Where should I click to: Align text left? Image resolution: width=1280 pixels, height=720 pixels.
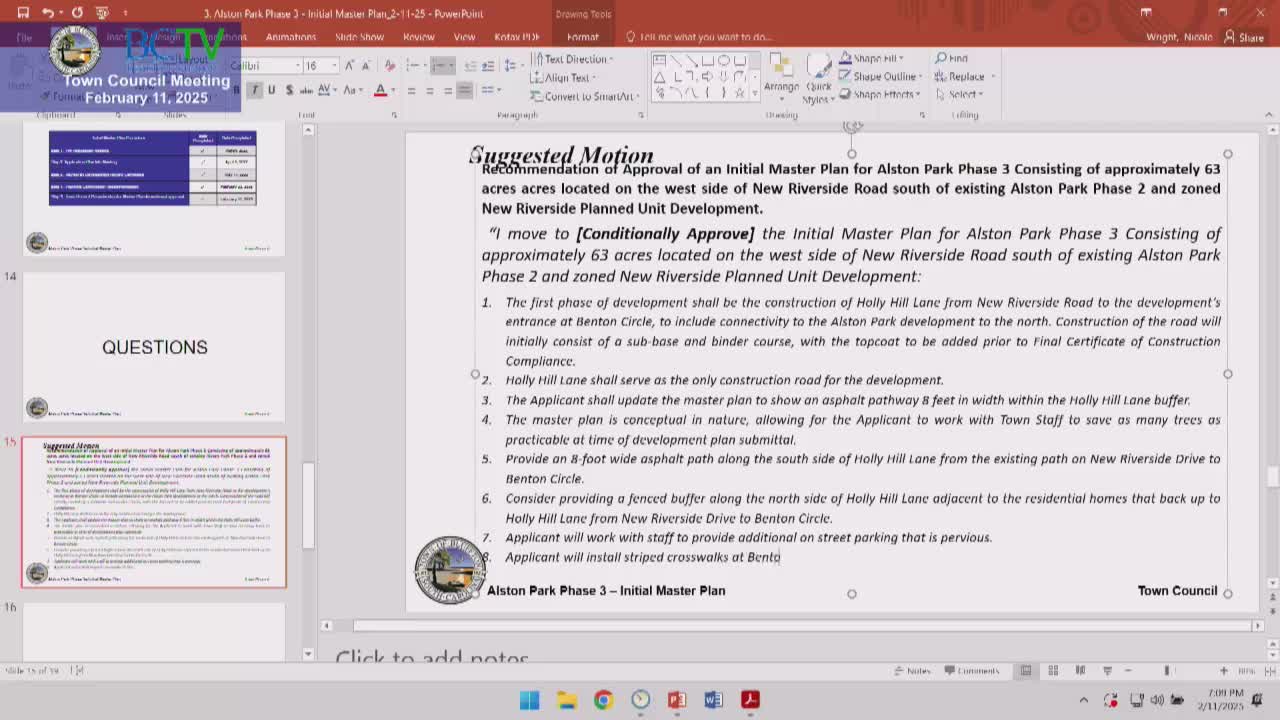(x=411, y=90)
